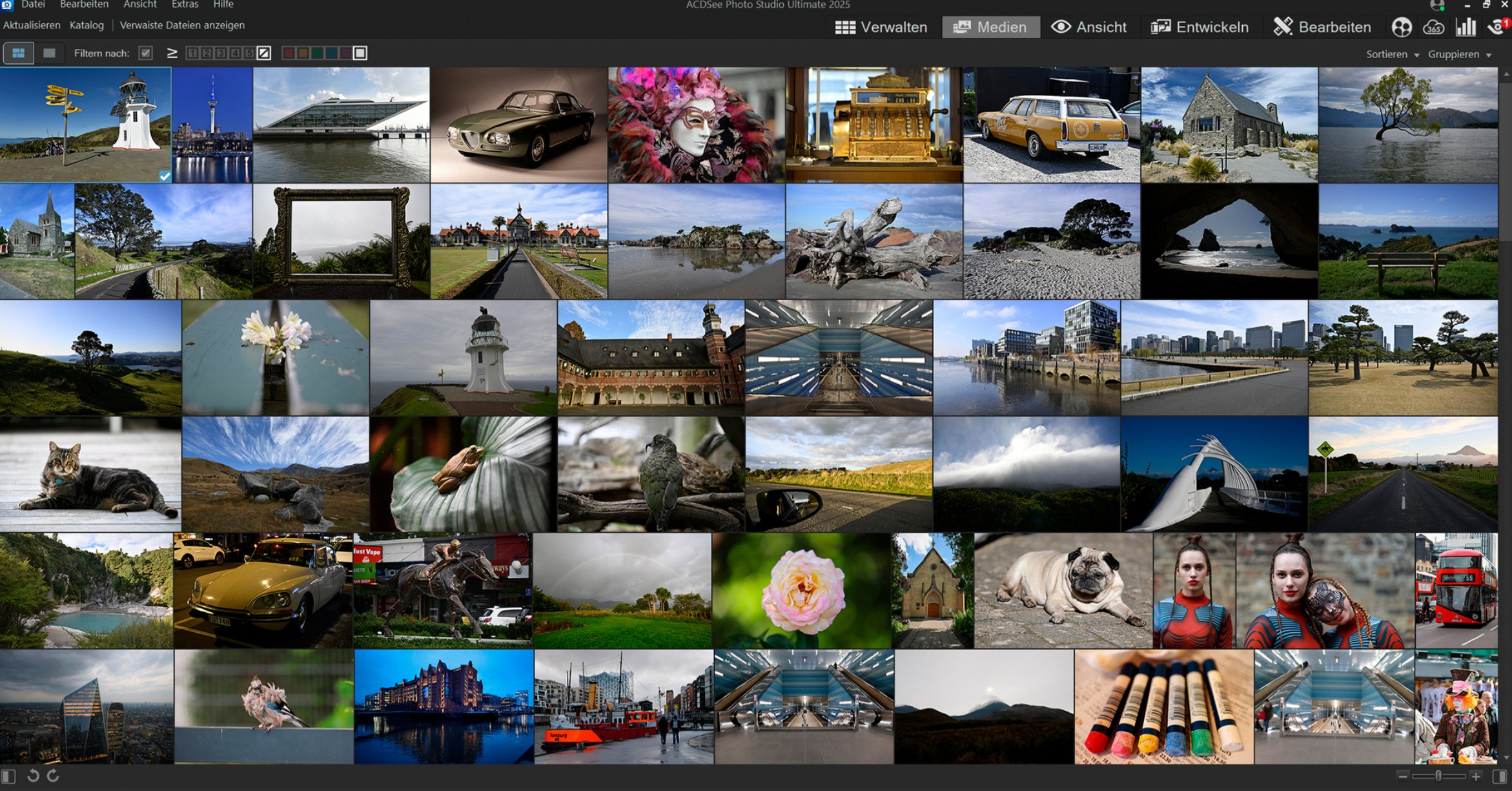Click Aktualisieren to refresh the media view
1512x791 pixels.
[x=32, y=25]
